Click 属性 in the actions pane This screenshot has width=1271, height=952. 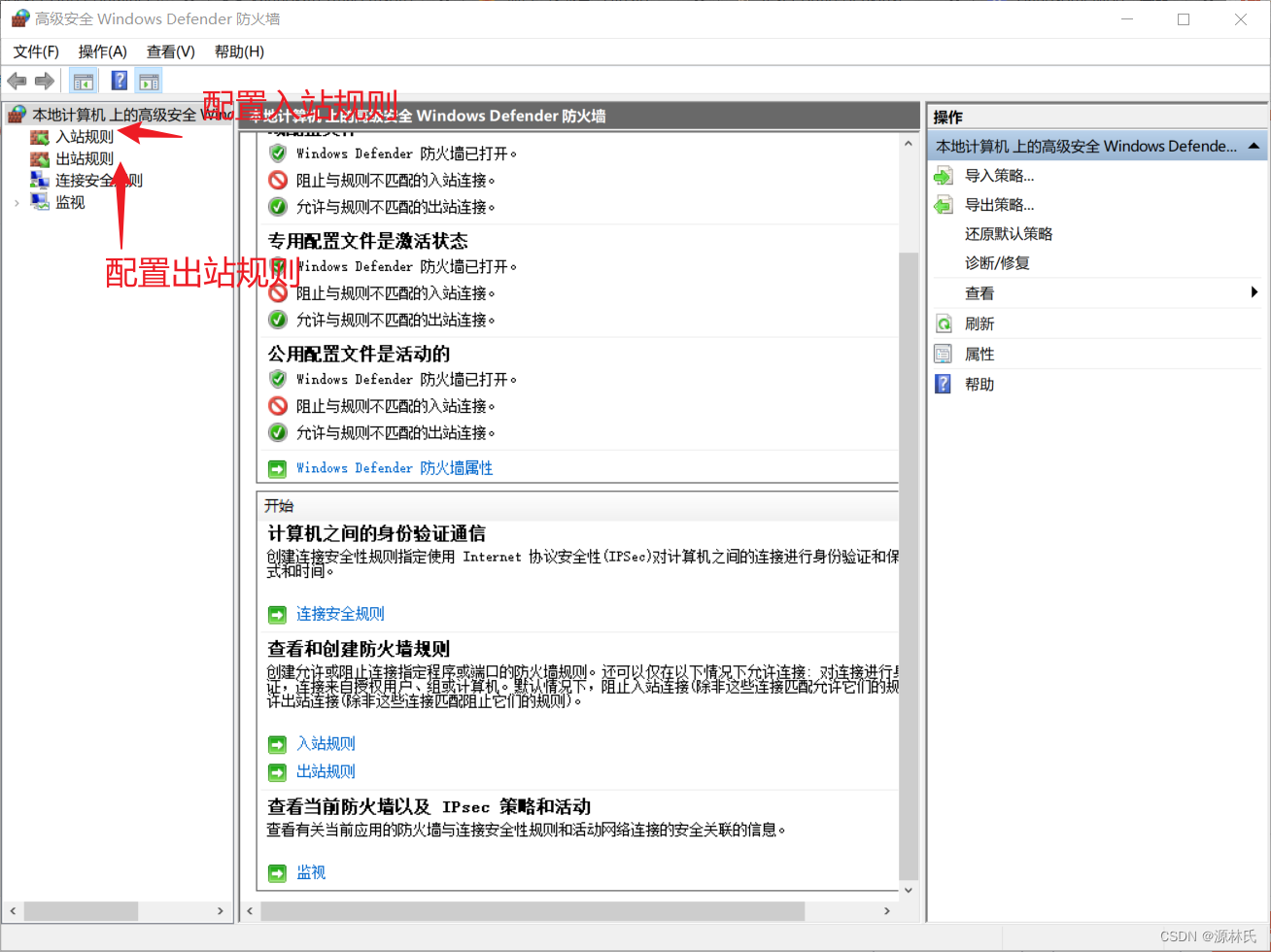pyautogui.click(x=979, y=355)
